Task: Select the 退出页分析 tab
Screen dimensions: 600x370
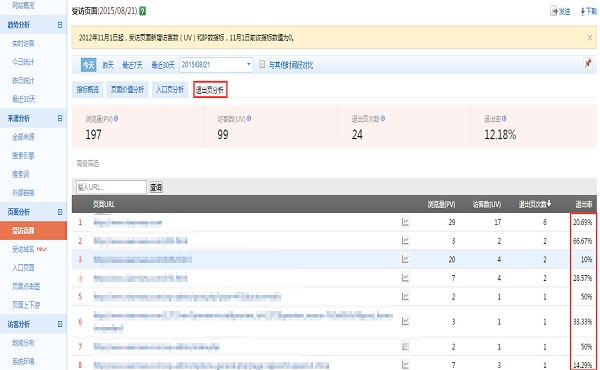Action: pos(210,90)
